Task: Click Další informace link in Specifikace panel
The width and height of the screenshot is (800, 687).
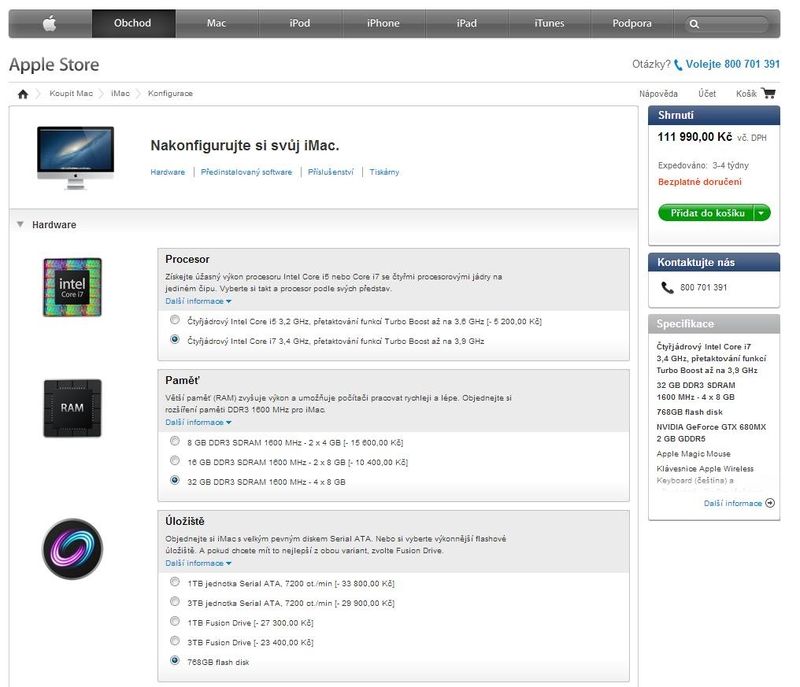Action: tap(733, 503)
